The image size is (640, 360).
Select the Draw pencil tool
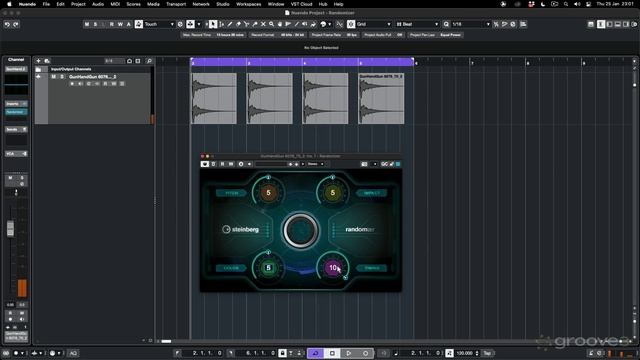pos(230,24)
